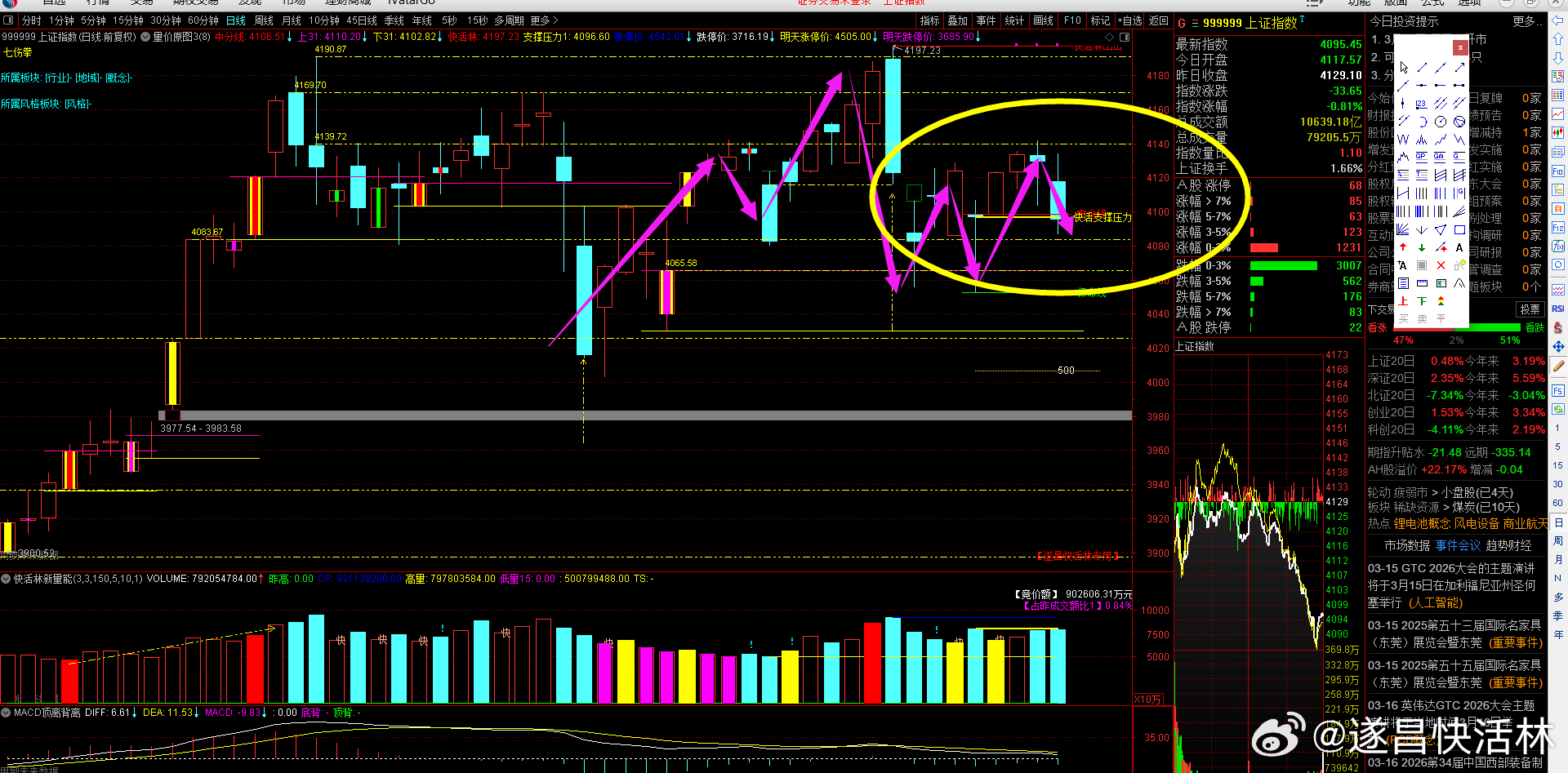Open the F10 sidebar icon
Screen dimensions: 1568x773
pos(1558,171)
